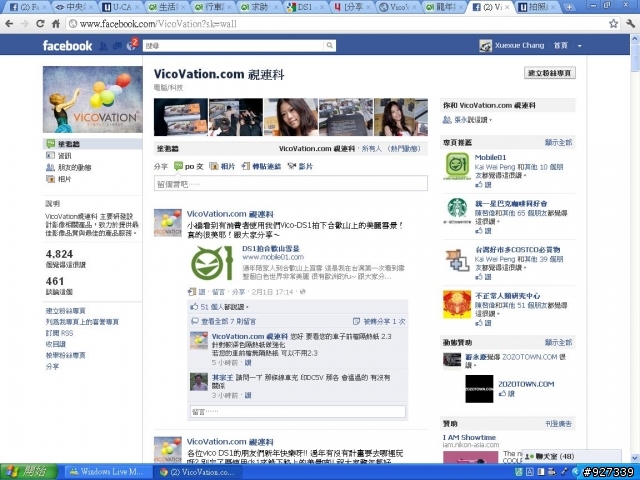640x480 pixels.
Task: Like the ZOZOTOWN.COM page
Action: (x=507, y=394)
